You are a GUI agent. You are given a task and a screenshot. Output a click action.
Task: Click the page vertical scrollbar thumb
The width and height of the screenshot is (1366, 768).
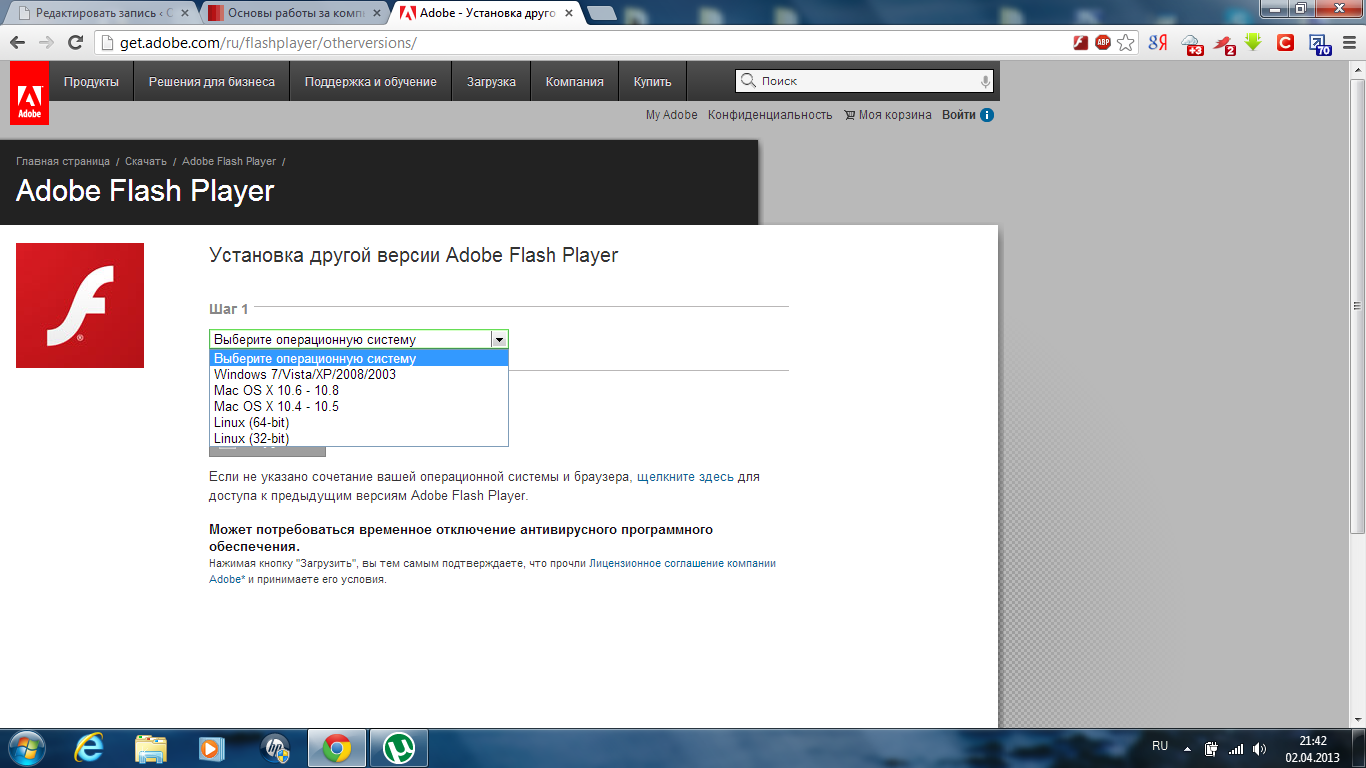point(1357,305)
